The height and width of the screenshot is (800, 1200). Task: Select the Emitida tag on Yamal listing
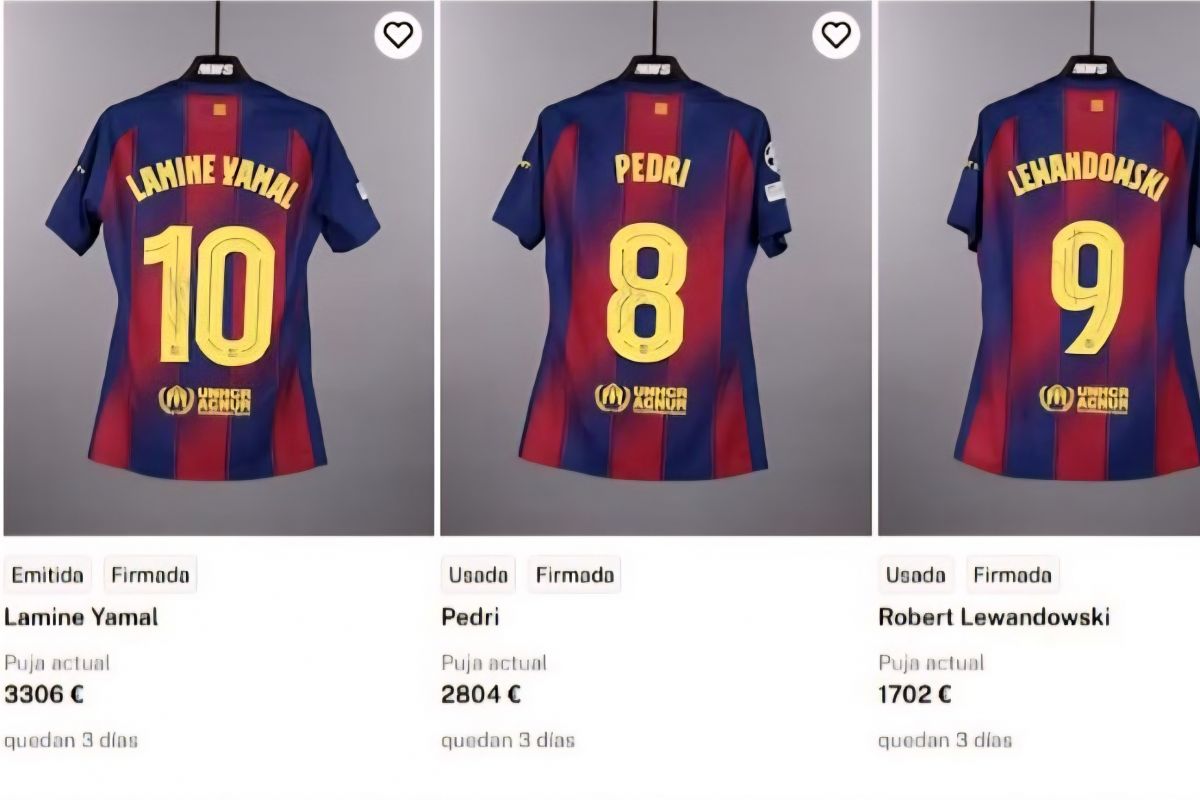(x=48, y=575)
